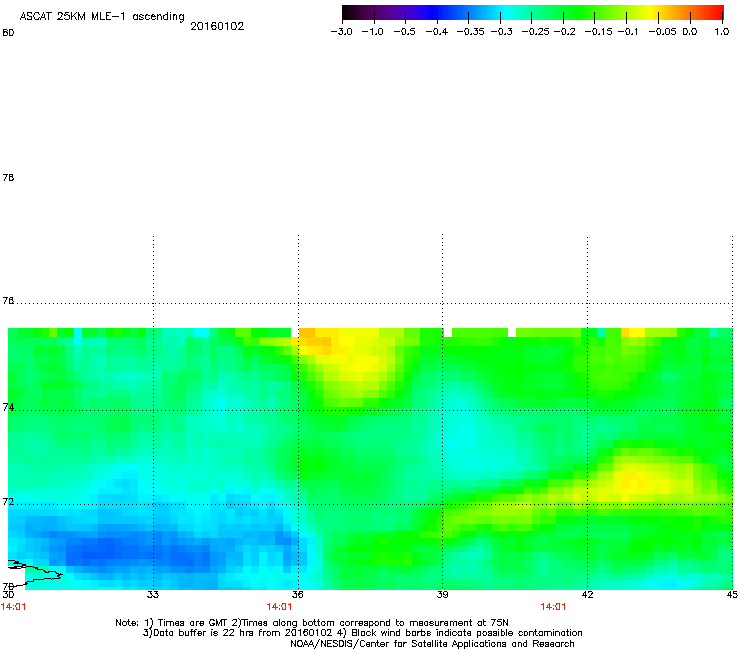
Task: Select the -0.2 color bar label
Action: [564, 32]
